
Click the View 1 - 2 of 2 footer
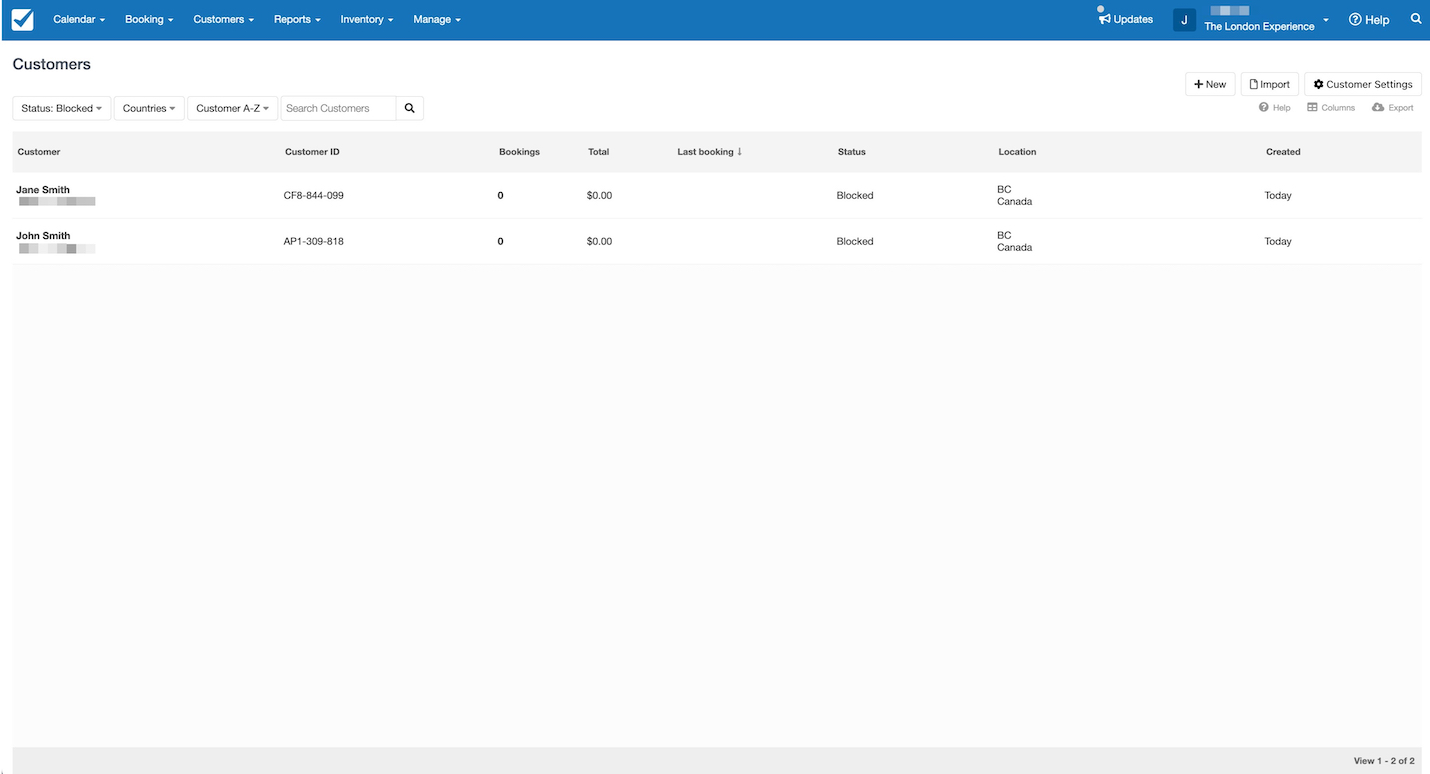[x=1384, y=761]
